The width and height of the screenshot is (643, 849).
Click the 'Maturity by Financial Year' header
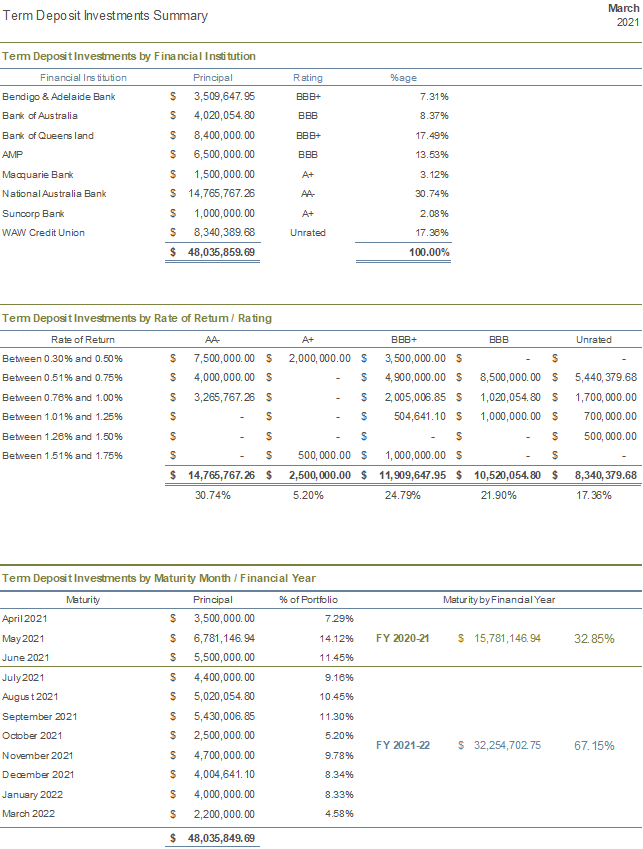coord(498,599)
